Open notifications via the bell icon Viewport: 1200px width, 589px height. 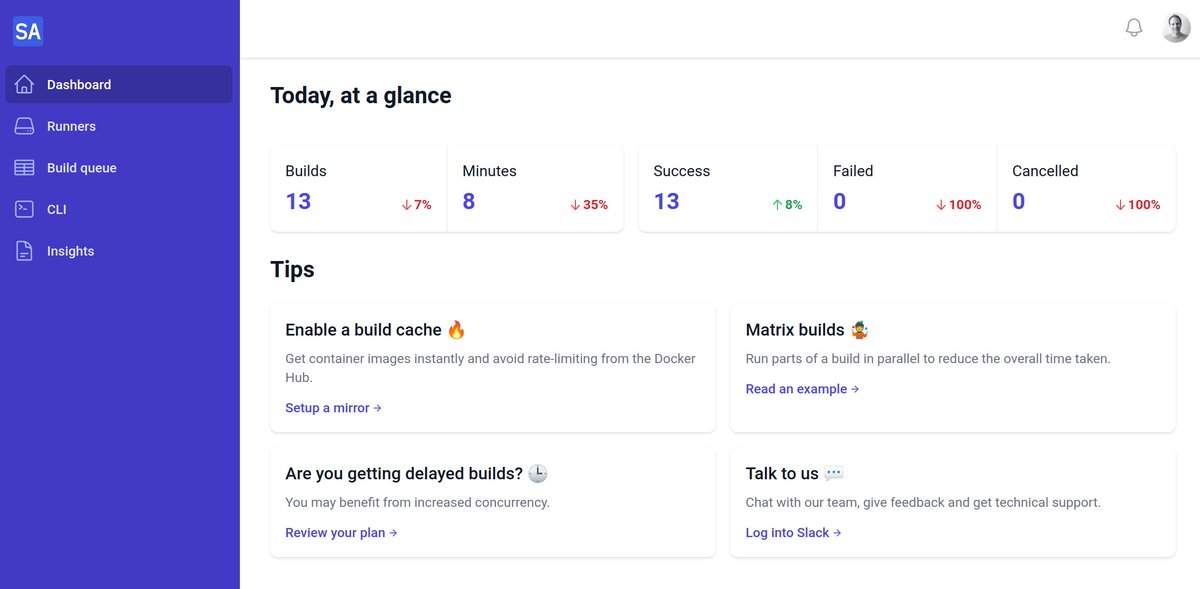click(x=1134, y=27)
